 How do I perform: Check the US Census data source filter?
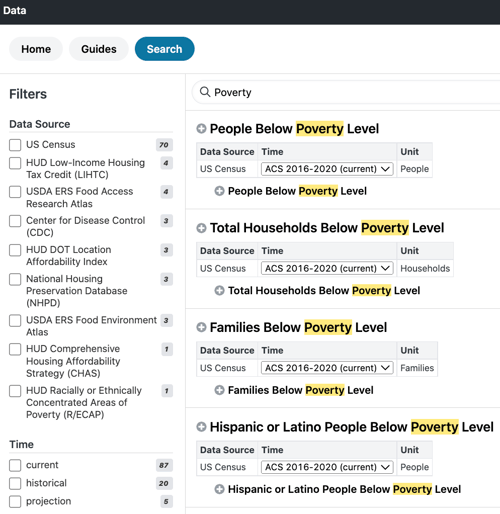pos(15,145)
